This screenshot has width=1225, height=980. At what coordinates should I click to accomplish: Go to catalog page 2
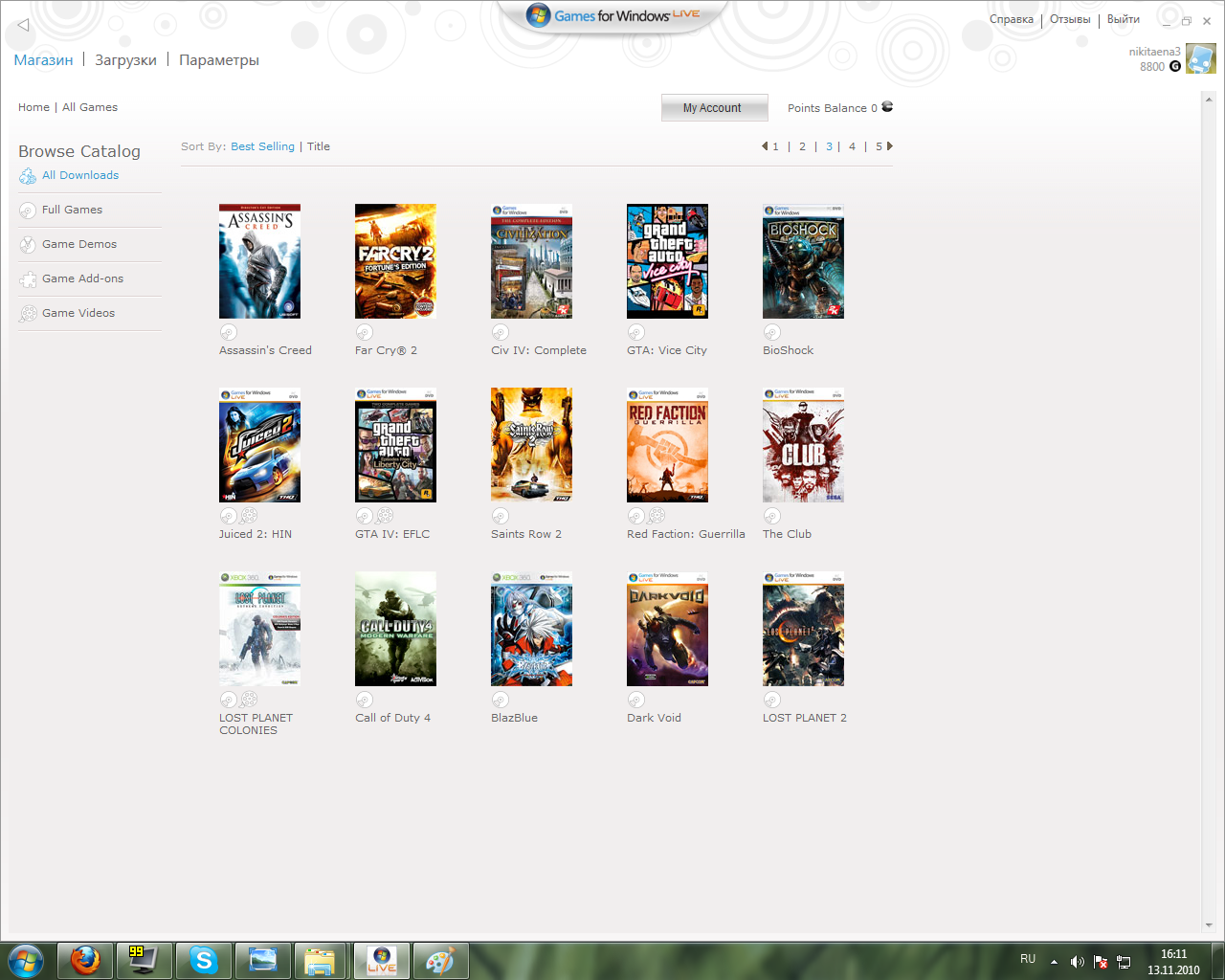coord(802,146)
